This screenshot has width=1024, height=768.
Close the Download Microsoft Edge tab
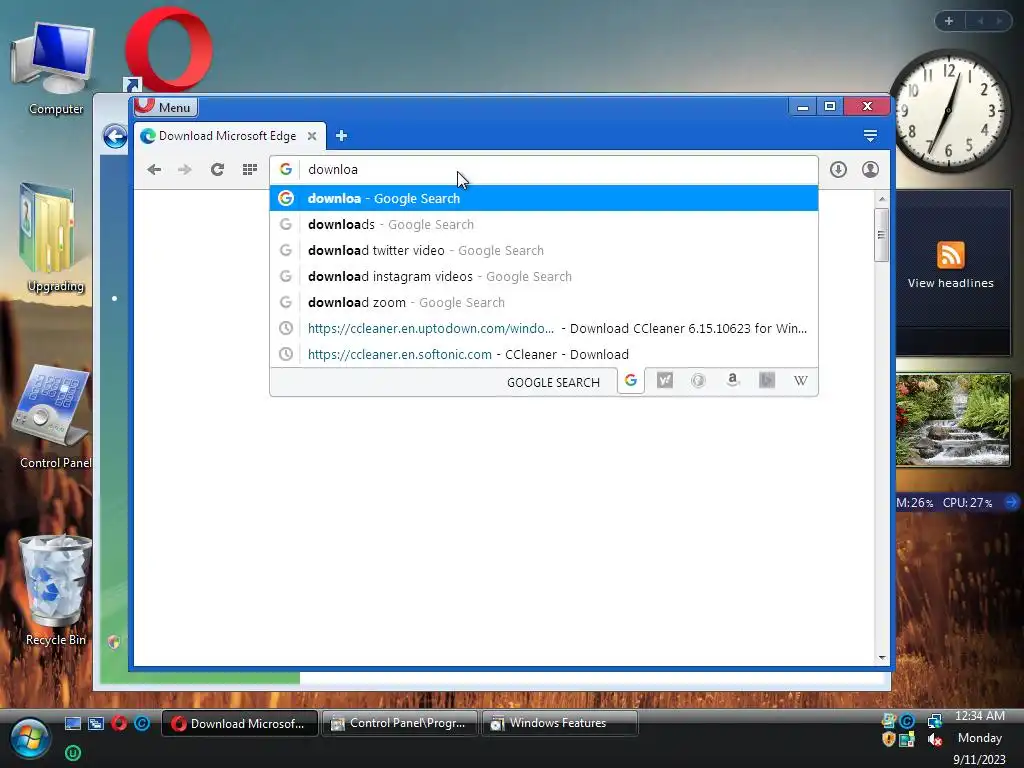[x=312, y=136]
